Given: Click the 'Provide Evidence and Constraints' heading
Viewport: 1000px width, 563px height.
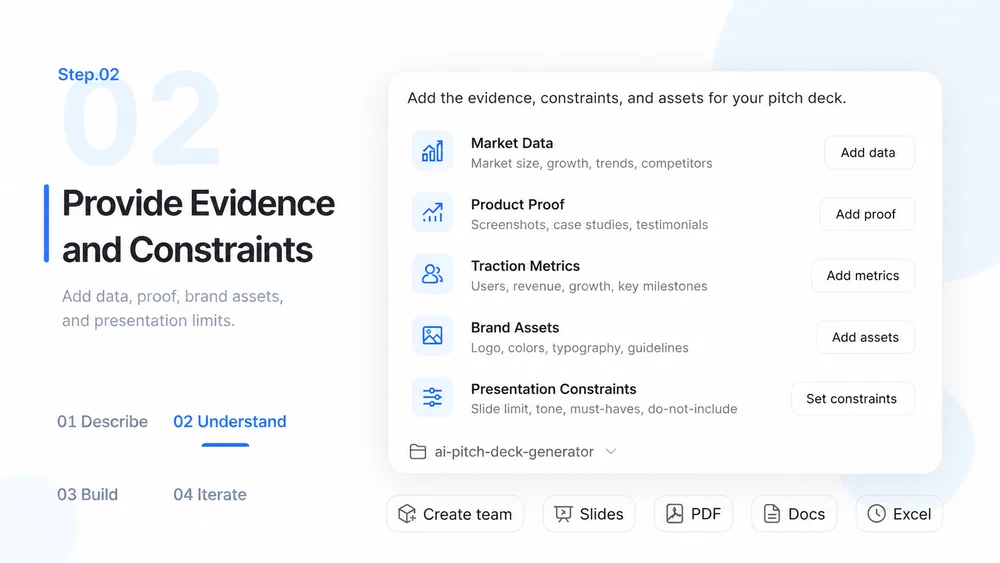Looking at the screenshot, I should pos(198,226).
